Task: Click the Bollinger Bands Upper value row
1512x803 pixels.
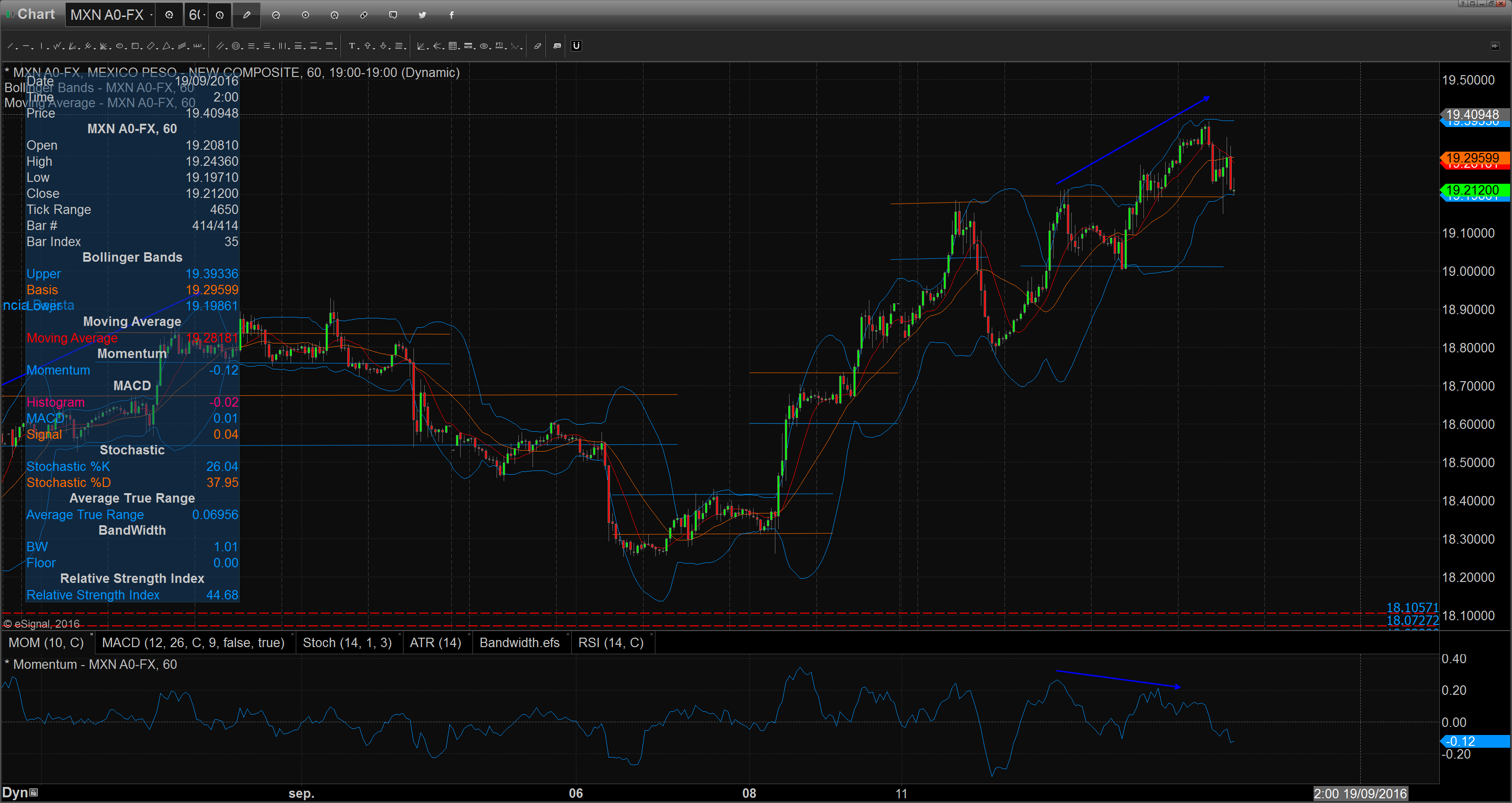Action: (x=132, y=273)
